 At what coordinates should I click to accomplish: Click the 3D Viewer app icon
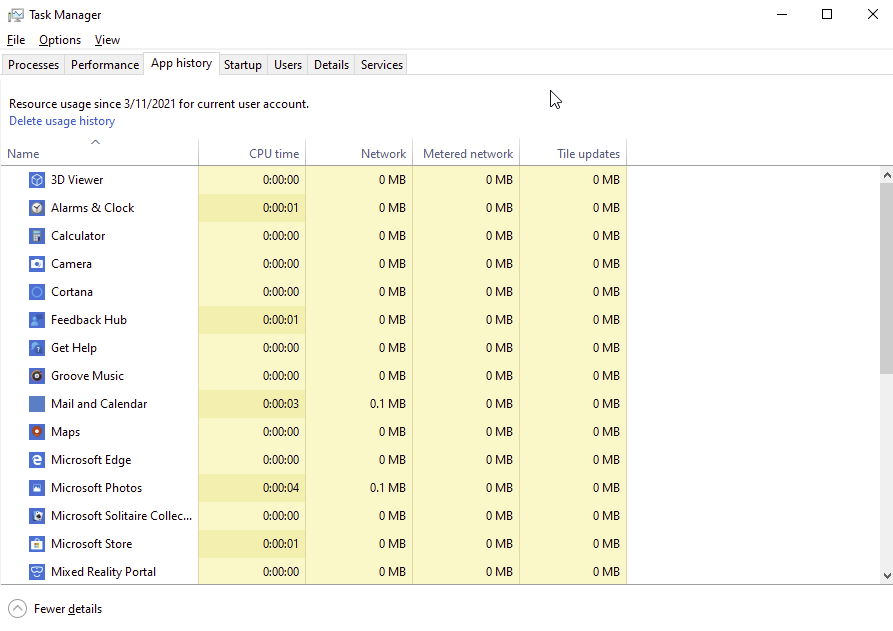37,180
